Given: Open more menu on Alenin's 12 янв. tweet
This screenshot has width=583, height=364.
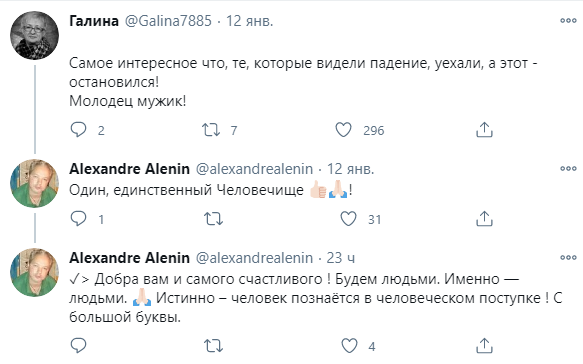Looking at the screenshot, I should point(568,168).
